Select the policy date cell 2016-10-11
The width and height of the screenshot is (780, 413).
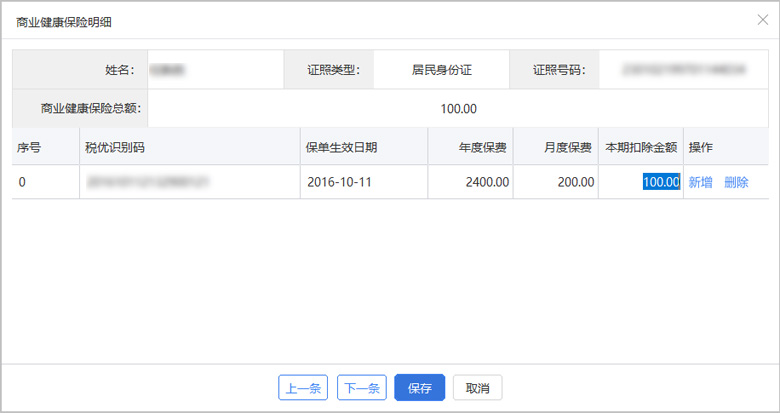[x=340, y=182]
